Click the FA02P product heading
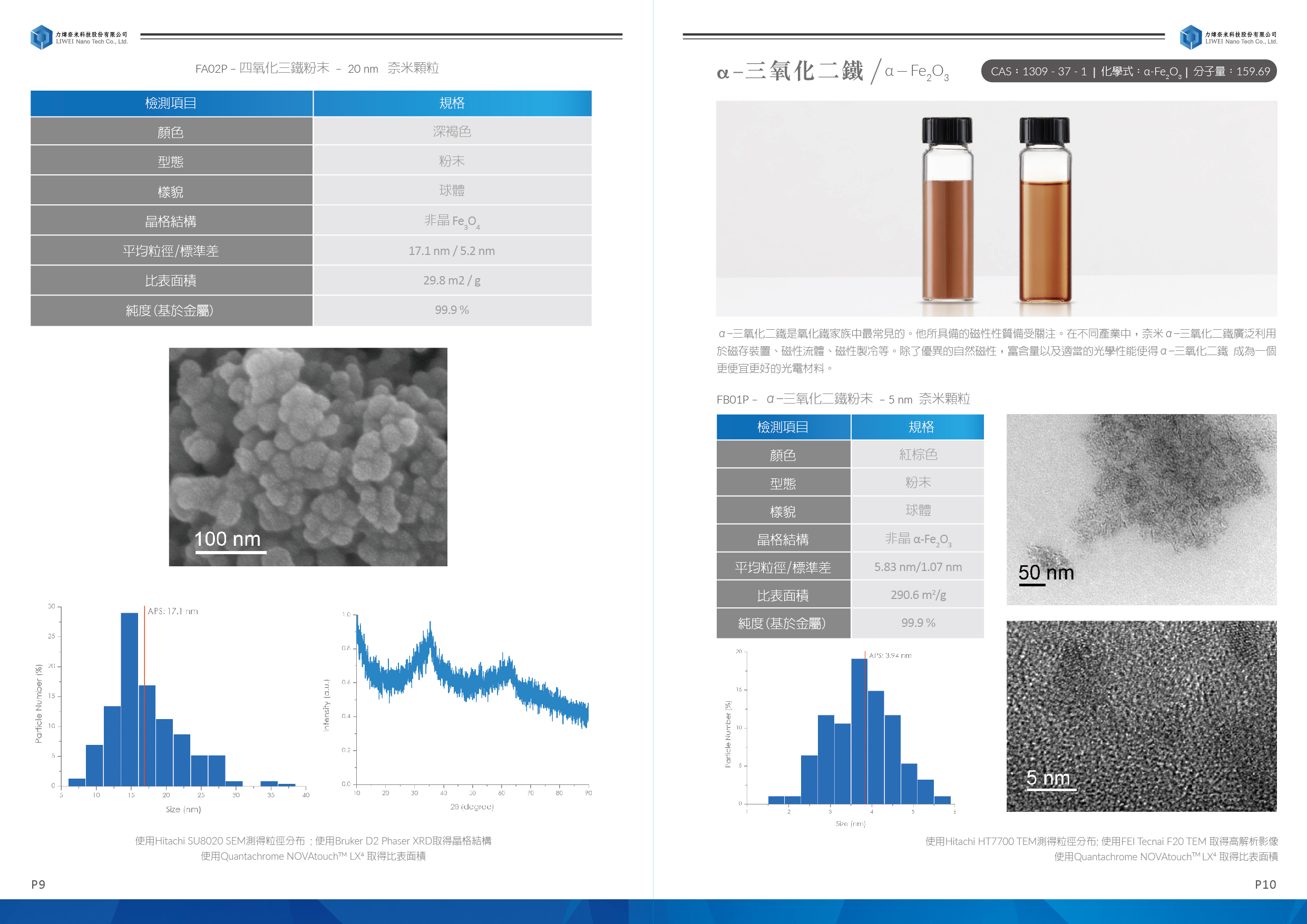 317,68
